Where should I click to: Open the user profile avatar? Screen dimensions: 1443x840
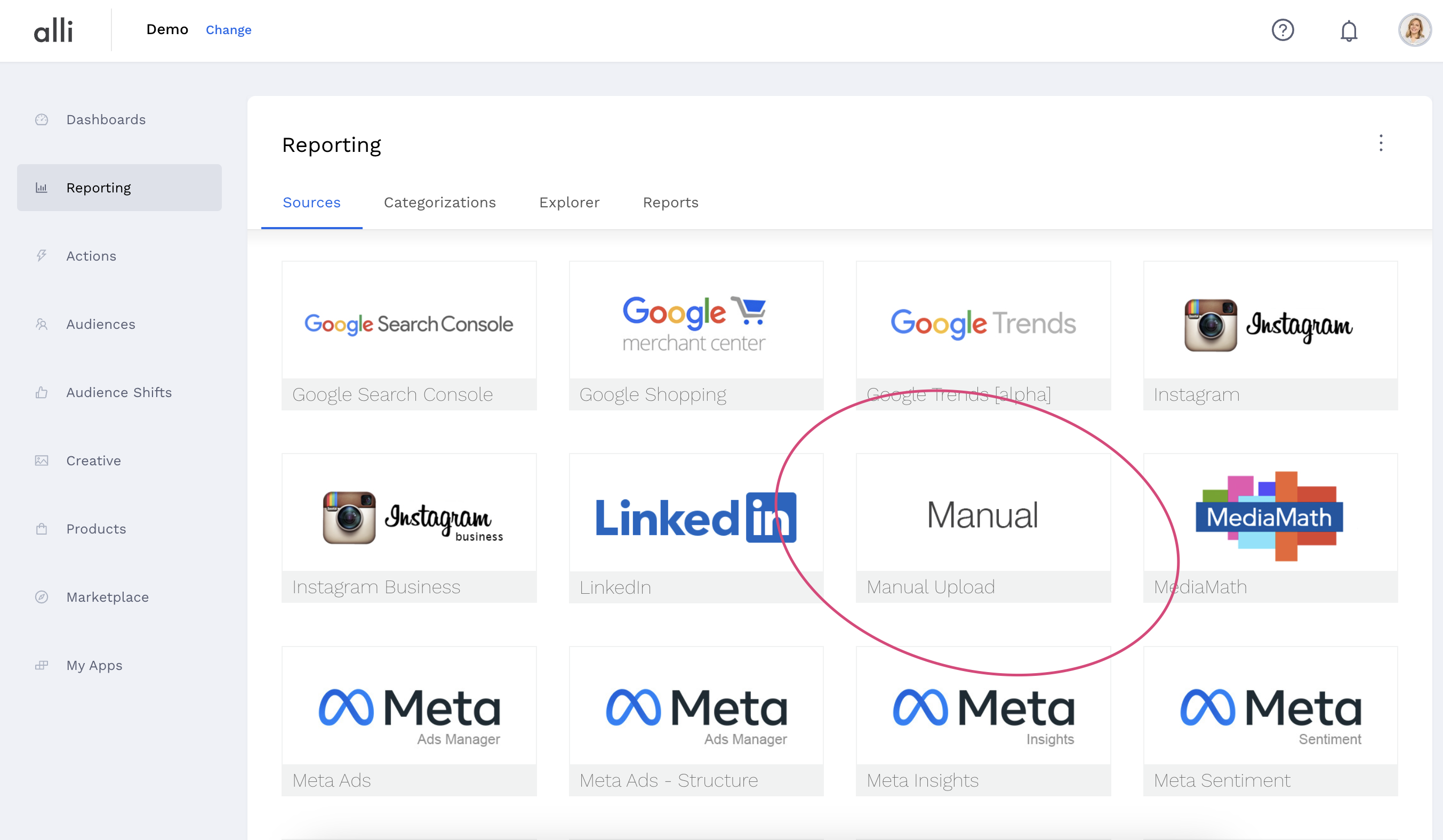click(1414, 30)
